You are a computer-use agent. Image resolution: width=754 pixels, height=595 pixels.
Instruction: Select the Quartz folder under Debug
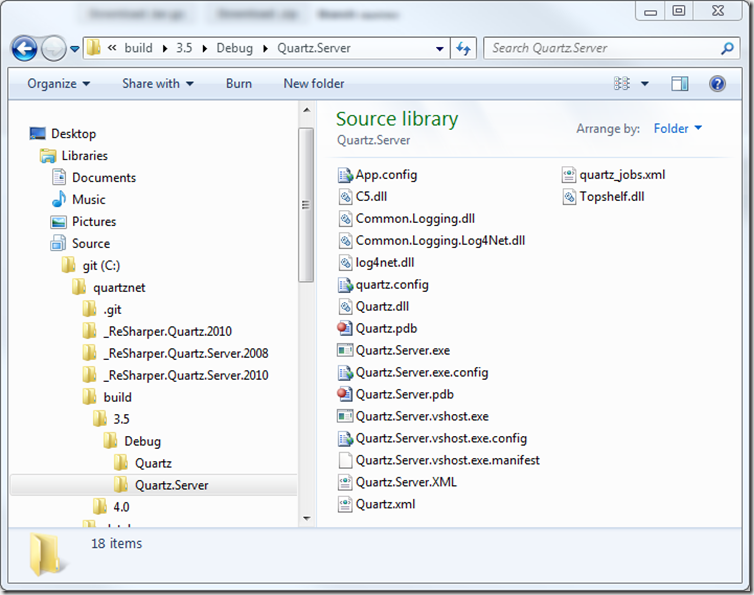pyautogui.click(x=153, y=463)
